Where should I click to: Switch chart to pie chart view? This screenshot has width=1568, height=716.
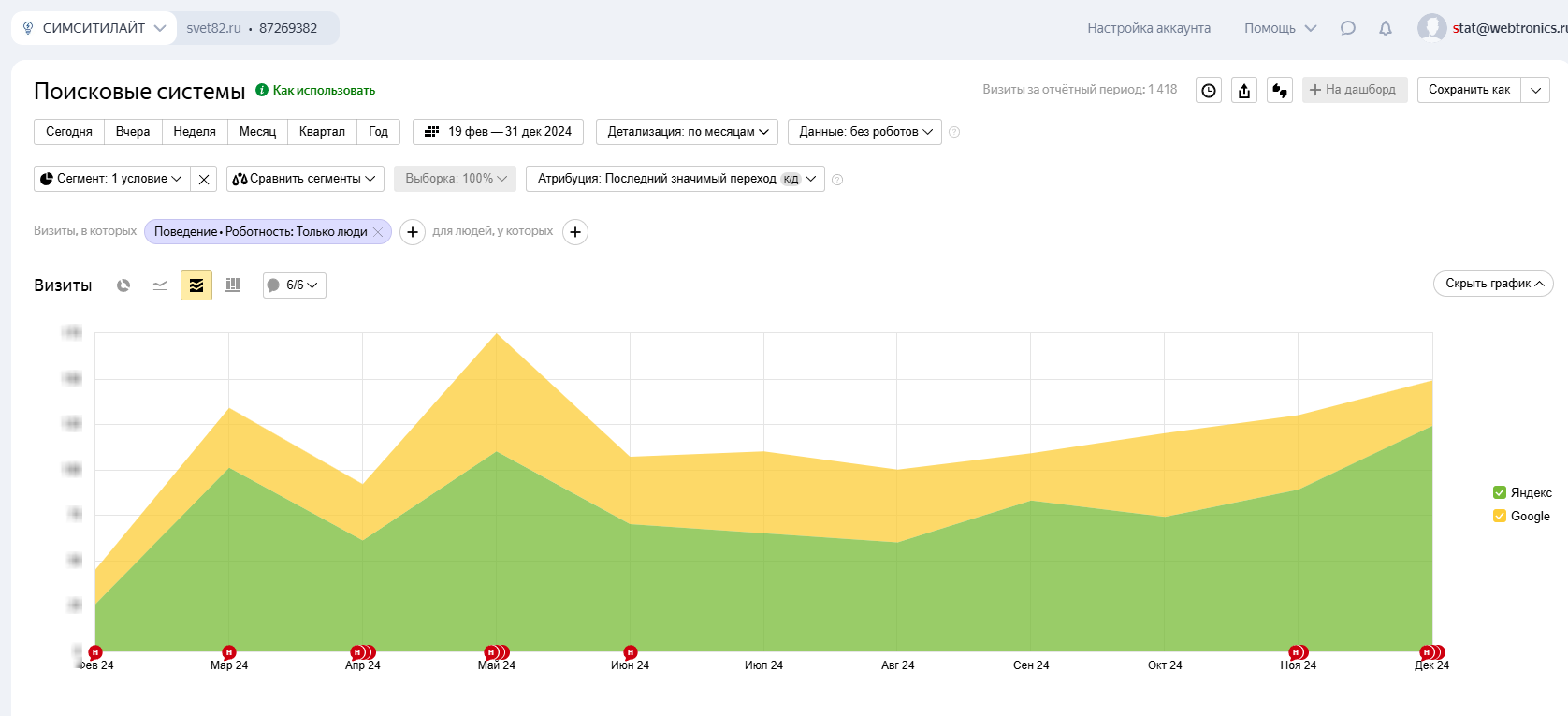123,285
